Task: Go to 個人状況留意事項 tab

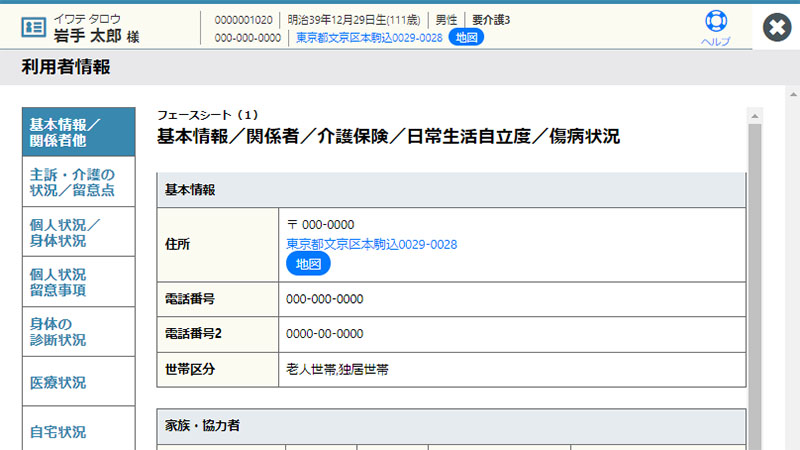Action: click(79, 282)
